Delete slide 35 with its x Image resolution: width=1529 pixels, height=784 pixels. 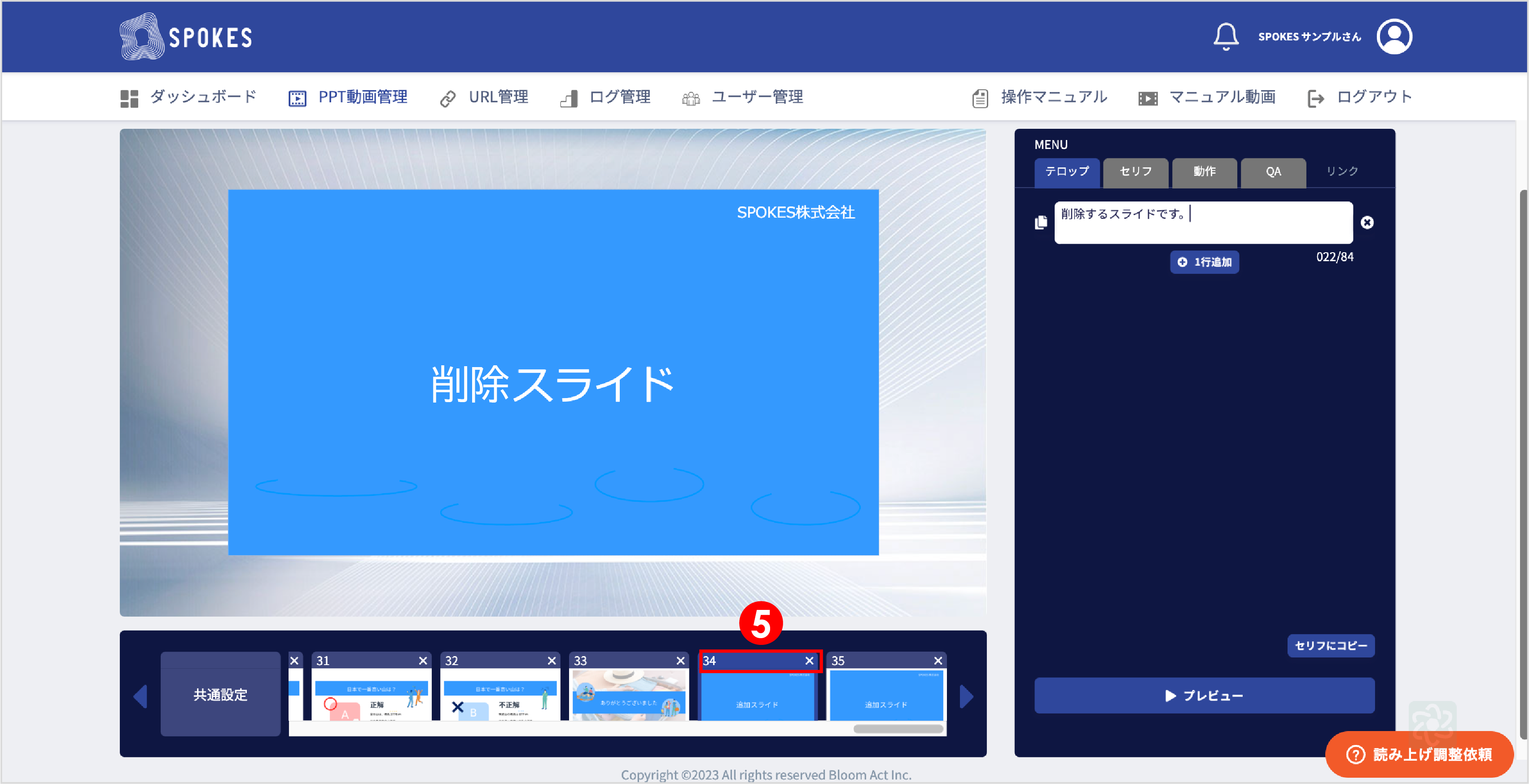[x=938, y=661]
